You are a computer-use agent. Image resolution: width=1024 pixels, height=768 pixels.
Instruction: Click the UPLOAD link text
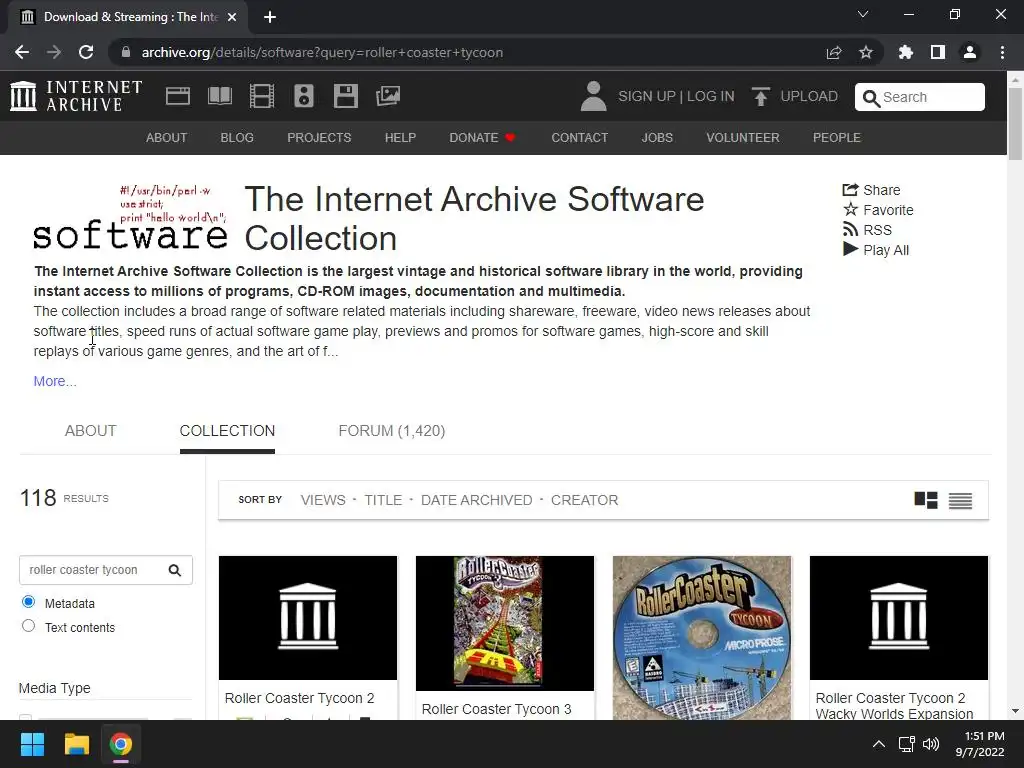click(808, 96)
